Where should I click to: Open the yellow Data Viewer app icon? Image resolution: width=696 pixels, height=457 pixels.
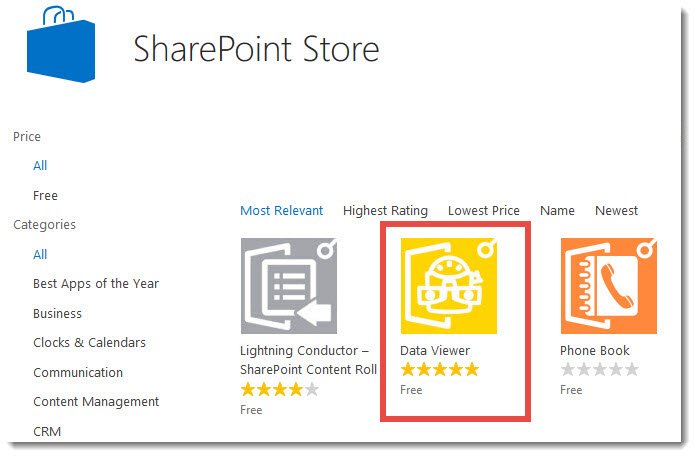pyautogui.click(x=448, y=286)
